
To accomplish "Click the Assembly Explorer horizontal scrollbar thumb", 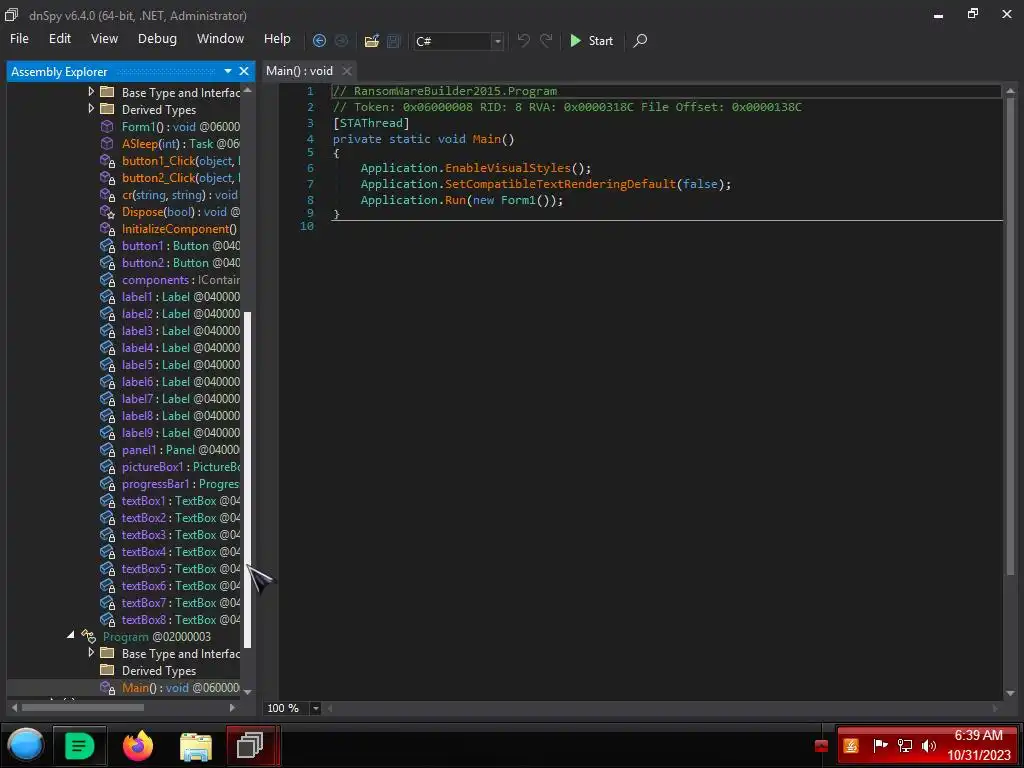I will pyautogui.click(x=82, y=707).
